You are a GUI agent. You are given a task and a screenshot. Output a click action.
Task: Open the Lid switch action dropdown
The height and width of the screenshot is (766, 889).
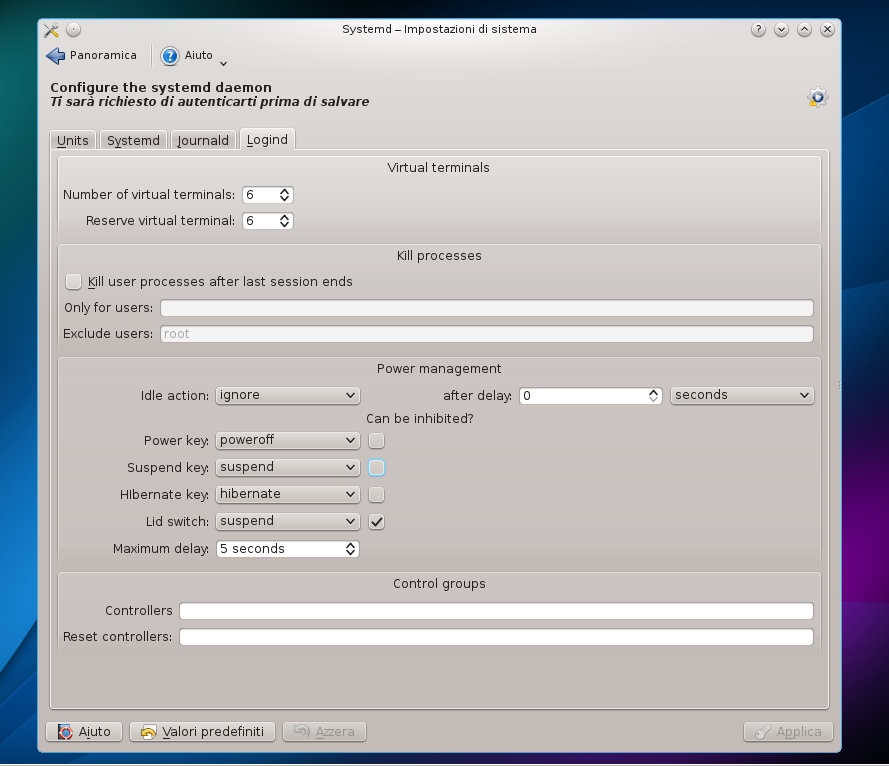[287, 521]
